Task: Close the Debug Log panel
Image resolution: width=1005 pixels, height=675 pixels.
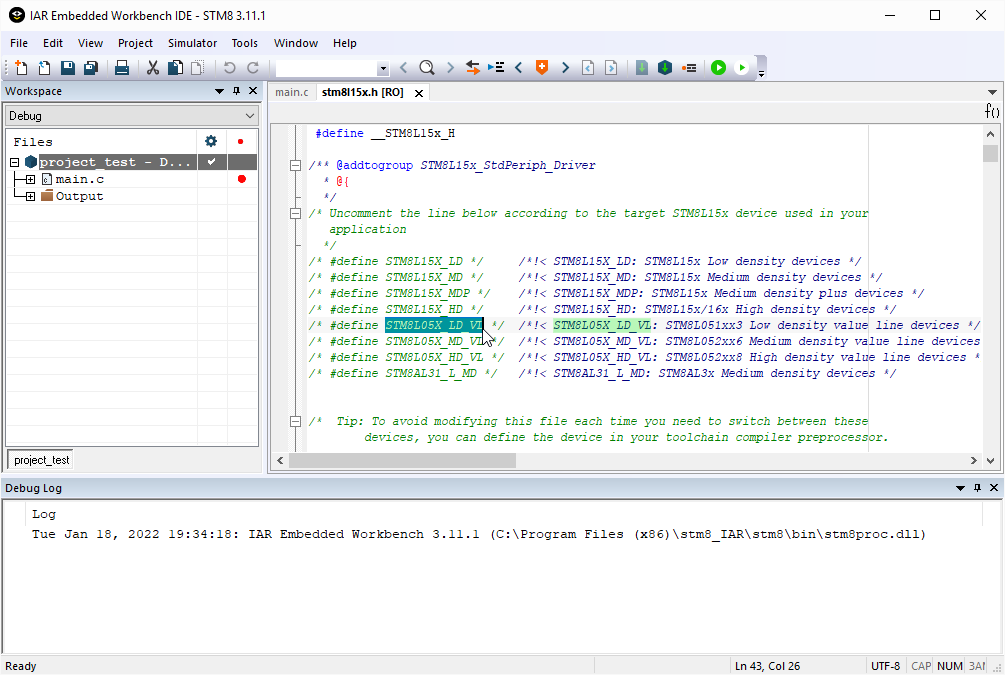Action: 994,488
